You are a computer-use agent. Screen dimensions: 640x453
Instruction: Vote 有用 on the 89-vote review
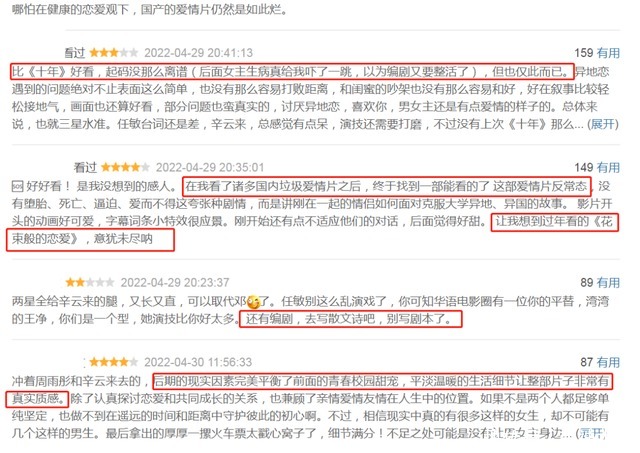pyautogui.click(x=608, y=282)
